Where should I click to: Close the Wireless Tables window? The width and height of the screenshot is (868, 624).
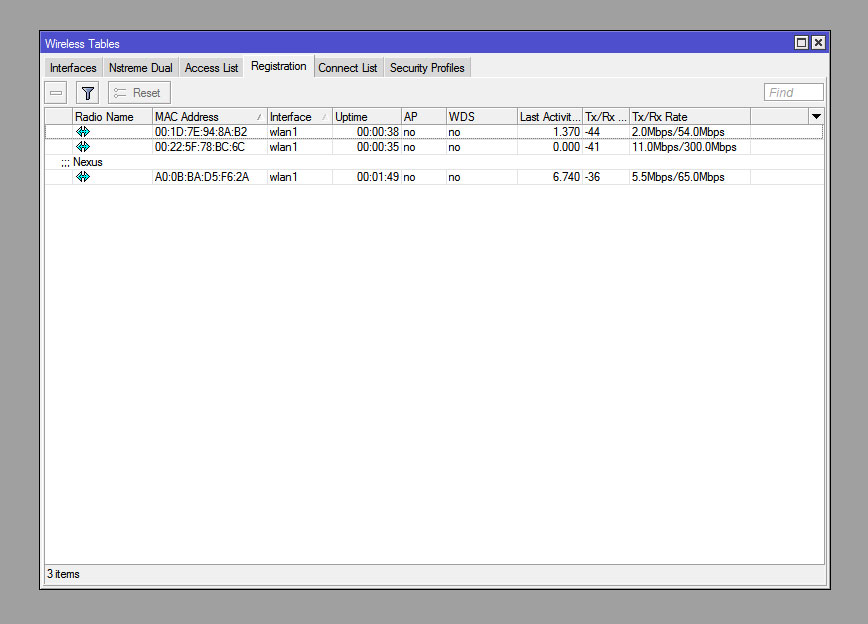pyautogui.click(x=818, y=43)
